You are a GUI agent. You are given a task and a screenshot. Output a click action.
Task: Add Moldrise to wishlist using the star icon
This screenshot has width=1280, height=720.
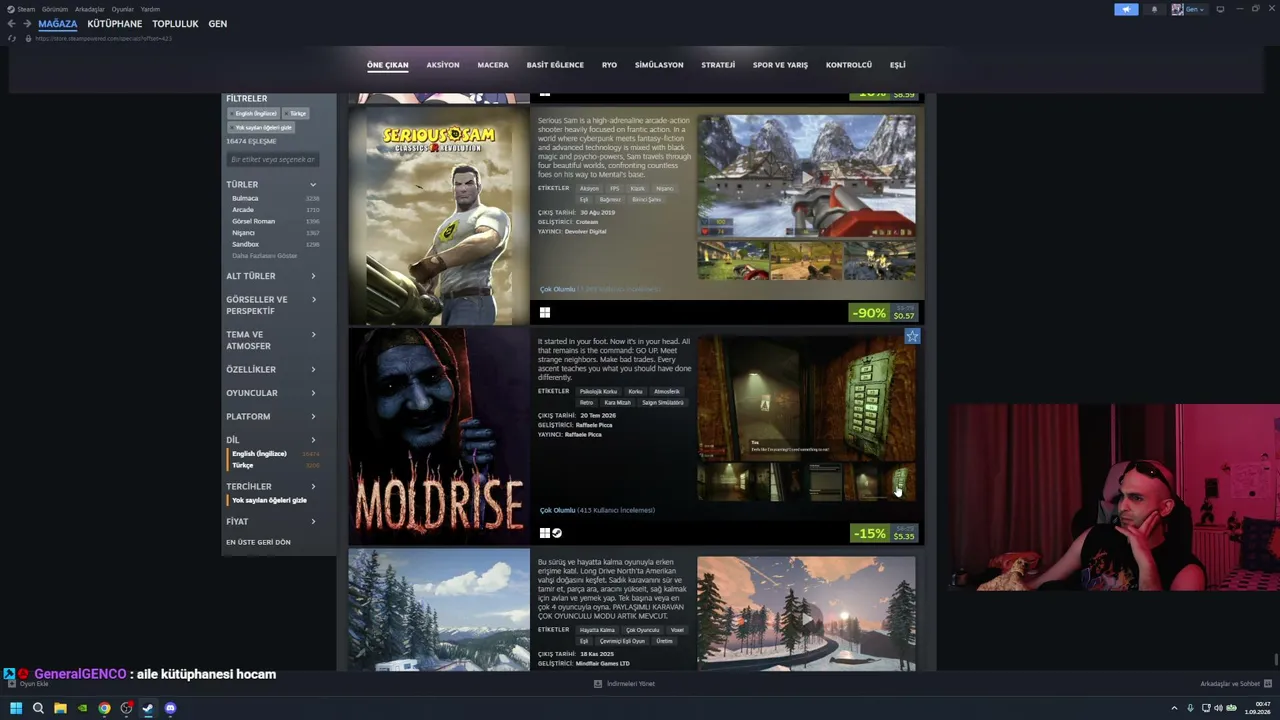(912, 337)
